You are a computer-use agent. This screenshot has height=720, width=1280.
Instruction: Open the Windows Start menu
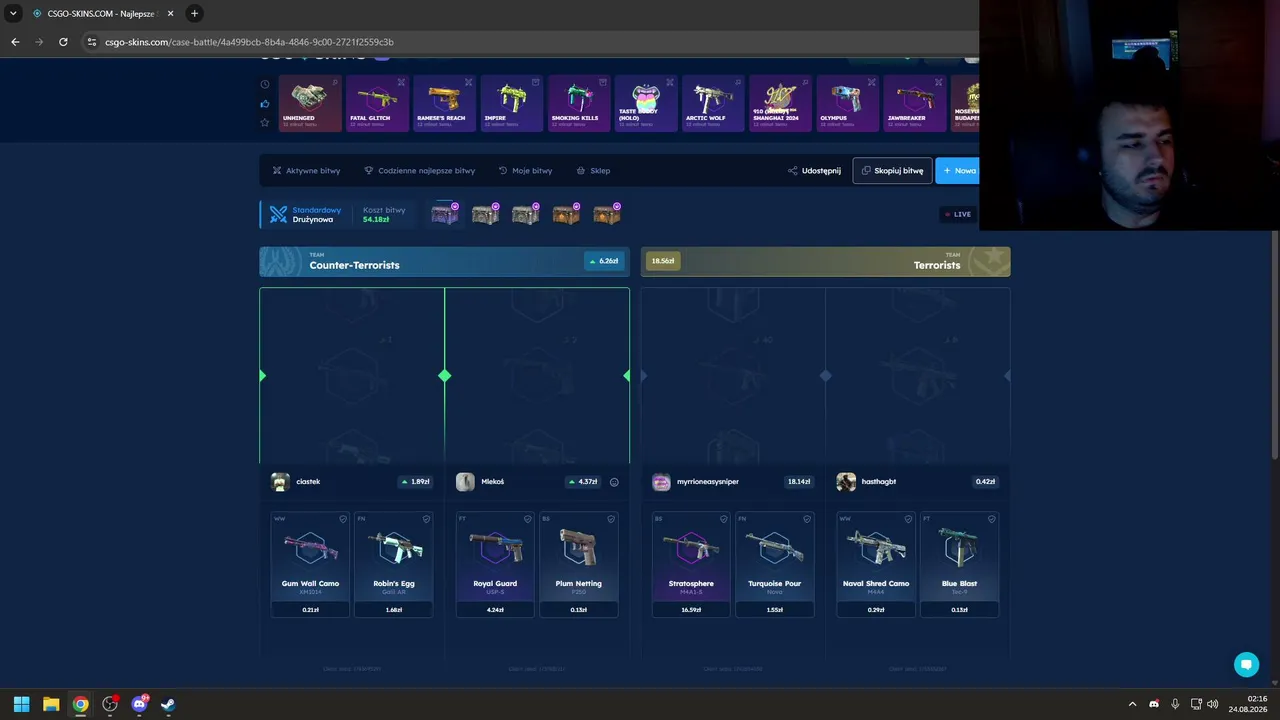pyautogui.click(x=21, y=704)
